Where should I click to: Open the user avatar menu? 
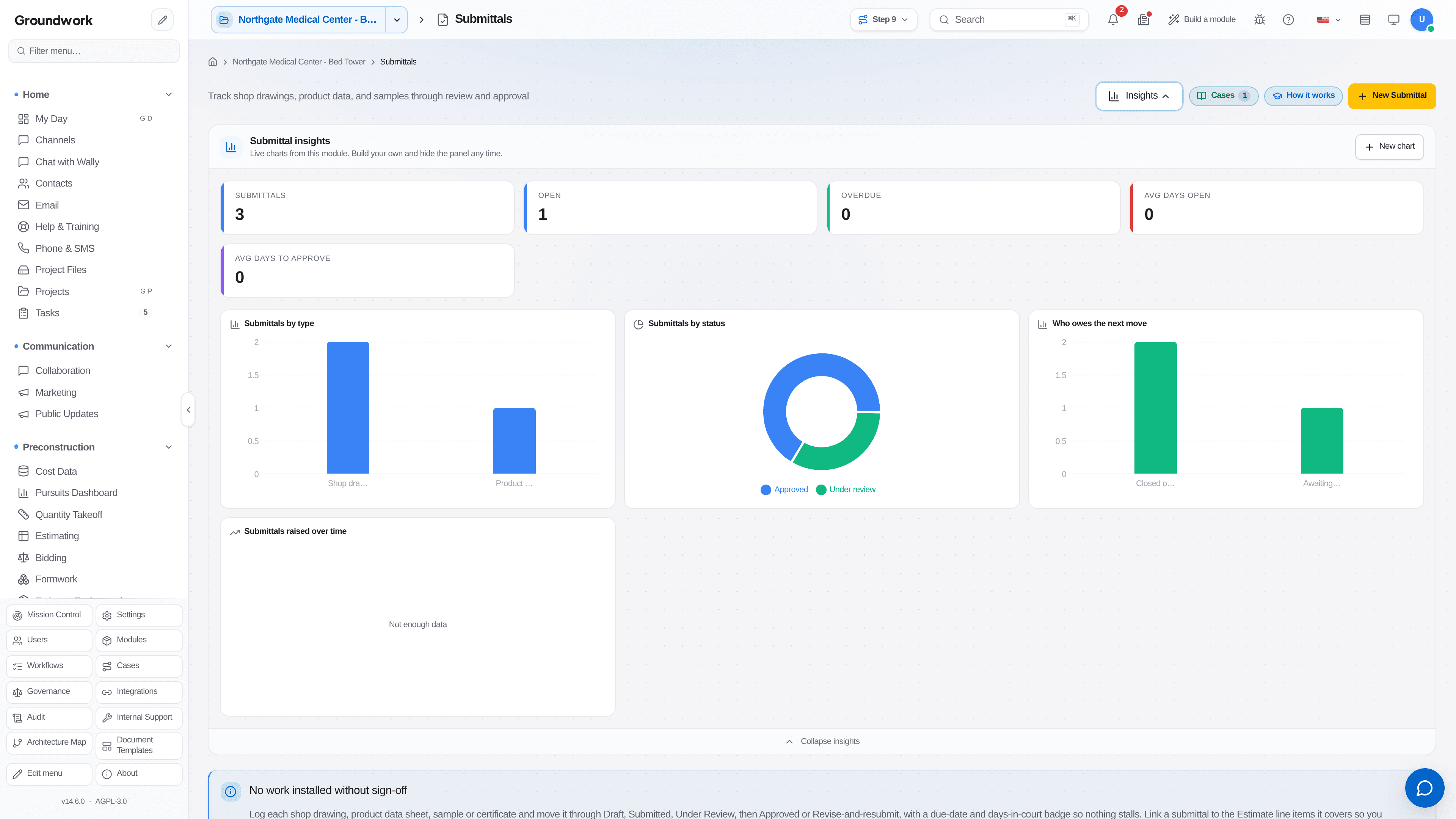tap(1421, 20)
